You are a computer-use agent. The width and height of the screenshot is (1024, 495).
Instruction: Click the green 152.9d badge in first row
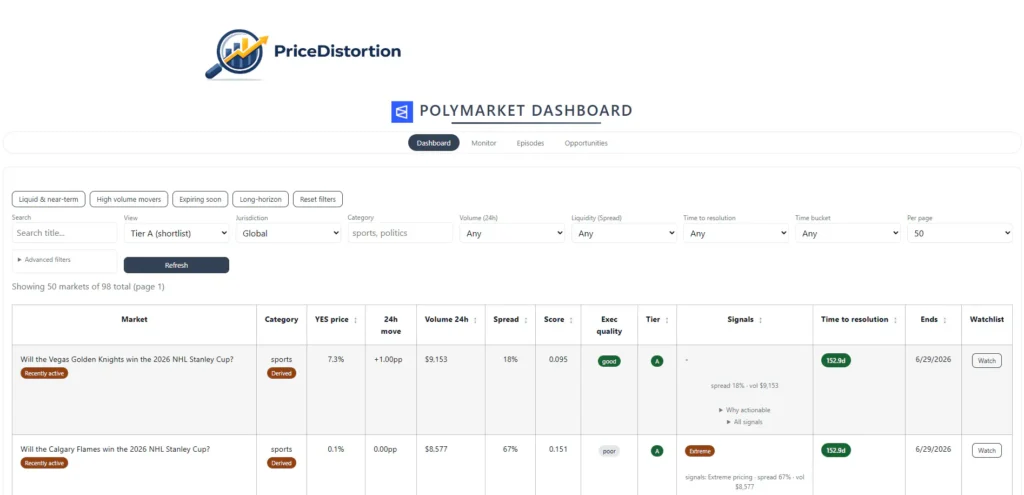835,360
